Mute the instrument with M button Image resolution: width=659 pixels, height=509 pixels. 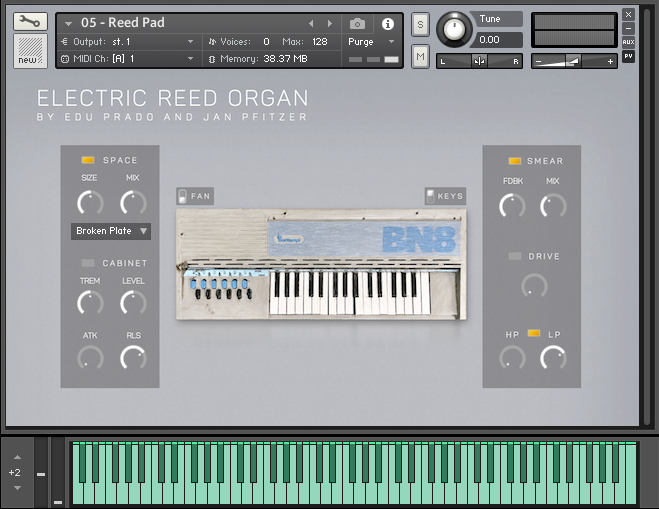click(420, 58)
